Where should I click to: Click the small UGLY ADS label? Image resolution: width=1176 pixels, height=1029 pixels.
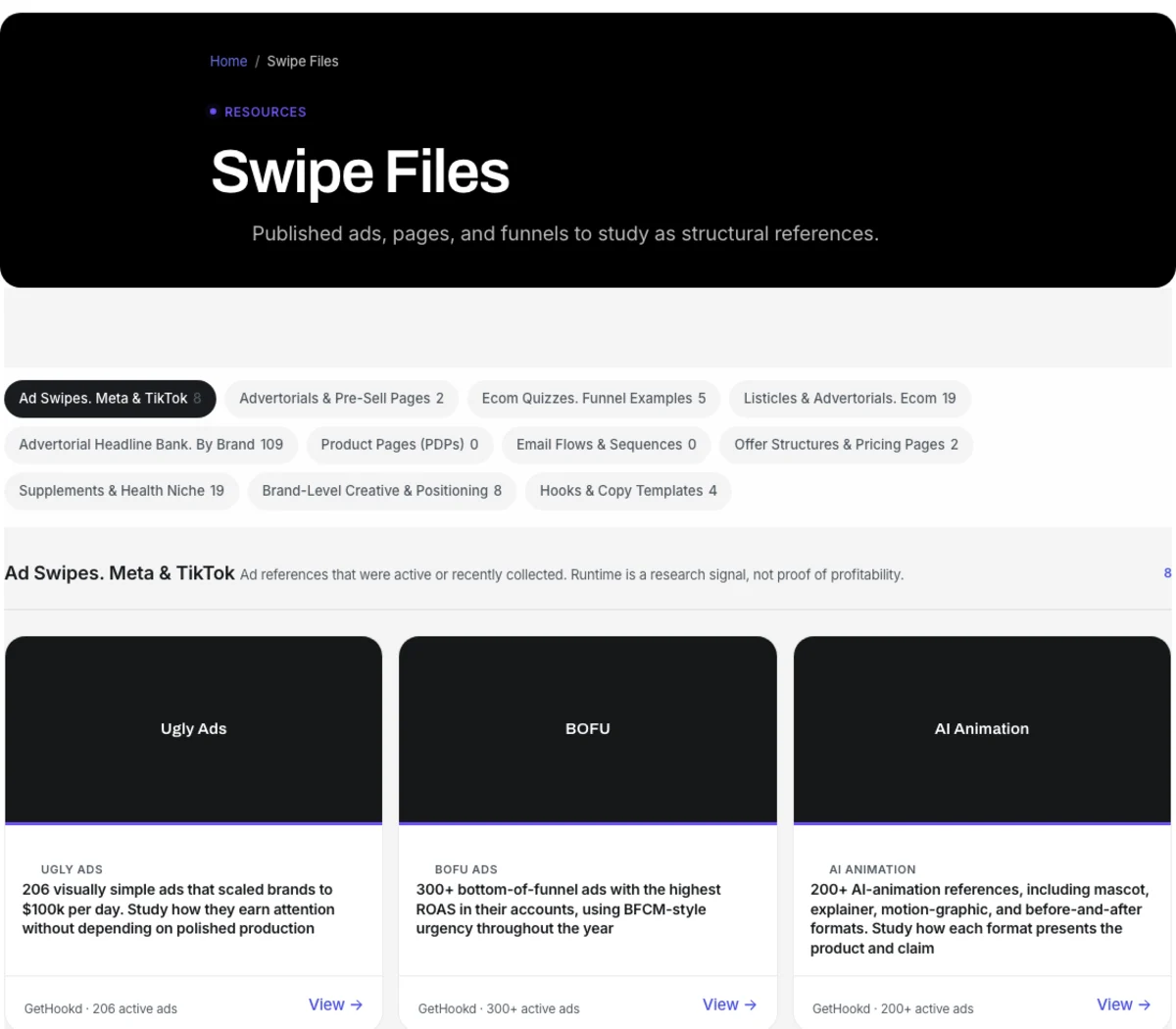pos(72,869)
